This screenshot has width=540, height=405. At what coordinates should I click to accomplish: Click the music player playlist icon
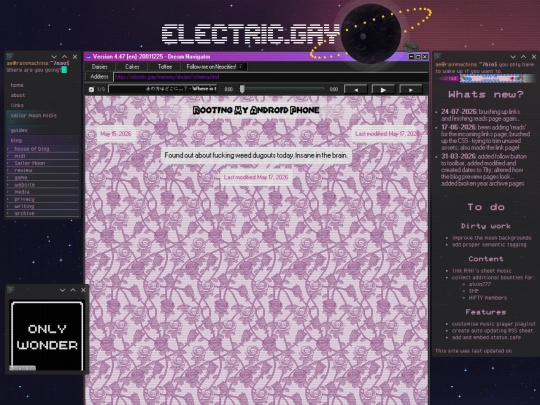click(91, 89)
